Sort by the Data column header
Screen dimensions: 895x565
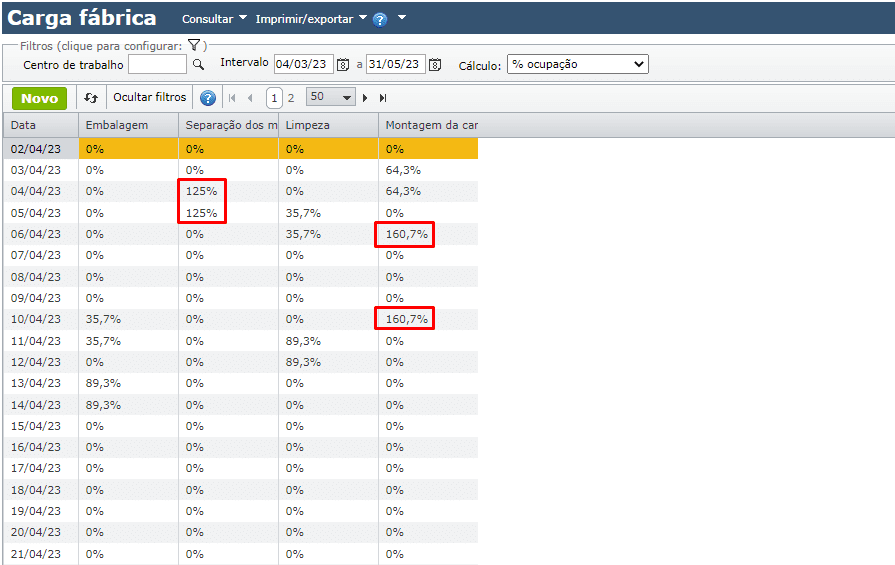(41, 125)
